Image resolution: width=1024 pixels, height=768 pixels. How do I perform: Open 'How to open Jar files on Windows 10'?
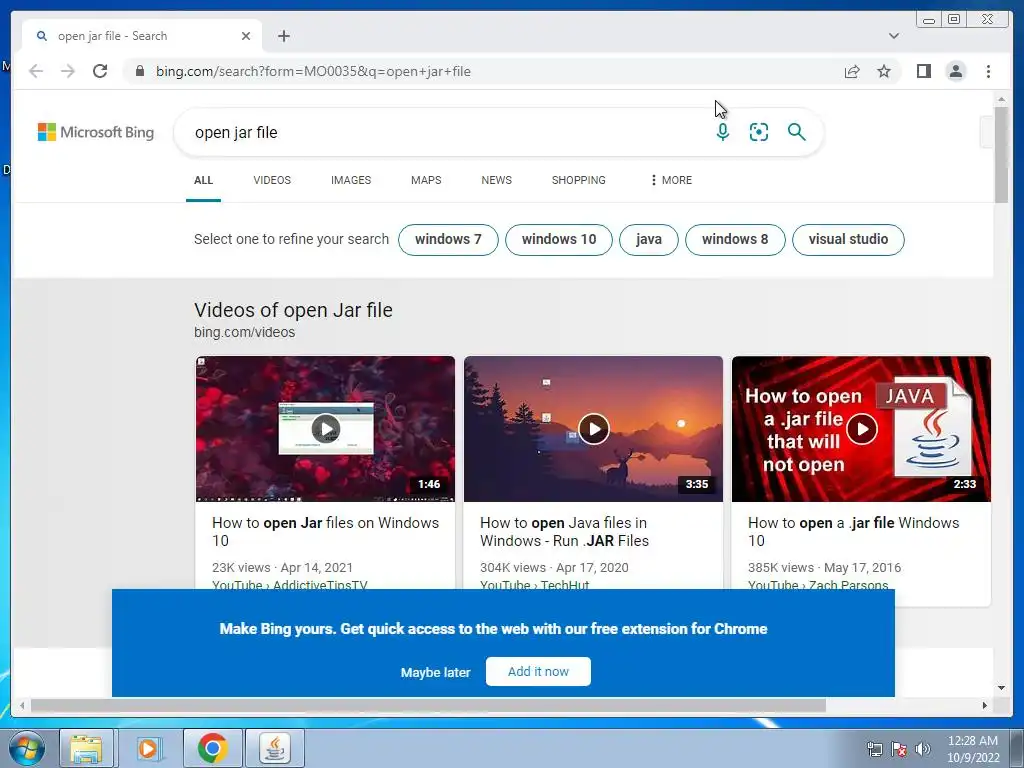[325, 532]
